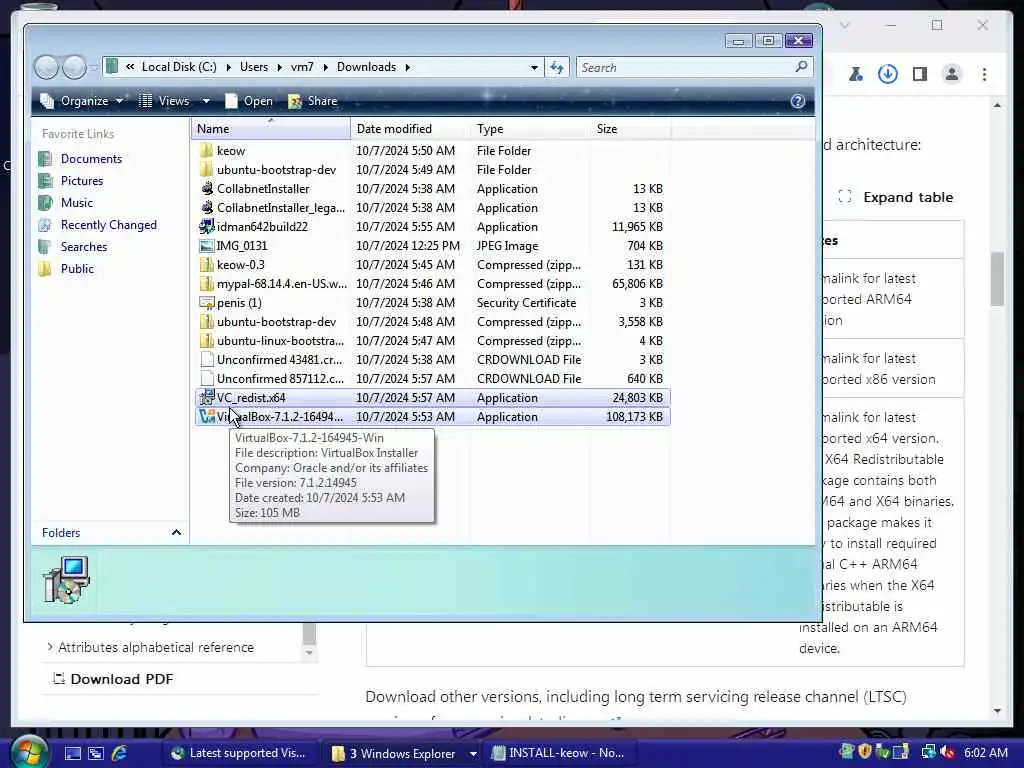Select the Unconfirmed 857112.c... file row

(432, 378)
